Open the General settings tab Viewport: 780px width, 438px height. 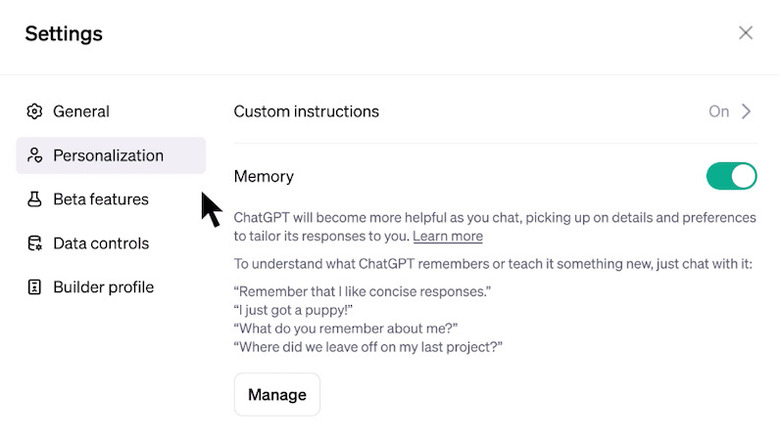81,112
